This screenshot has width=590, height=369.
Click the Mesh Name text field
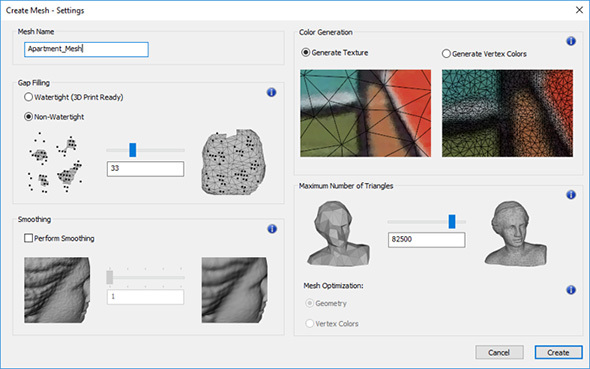pos(87,49)
